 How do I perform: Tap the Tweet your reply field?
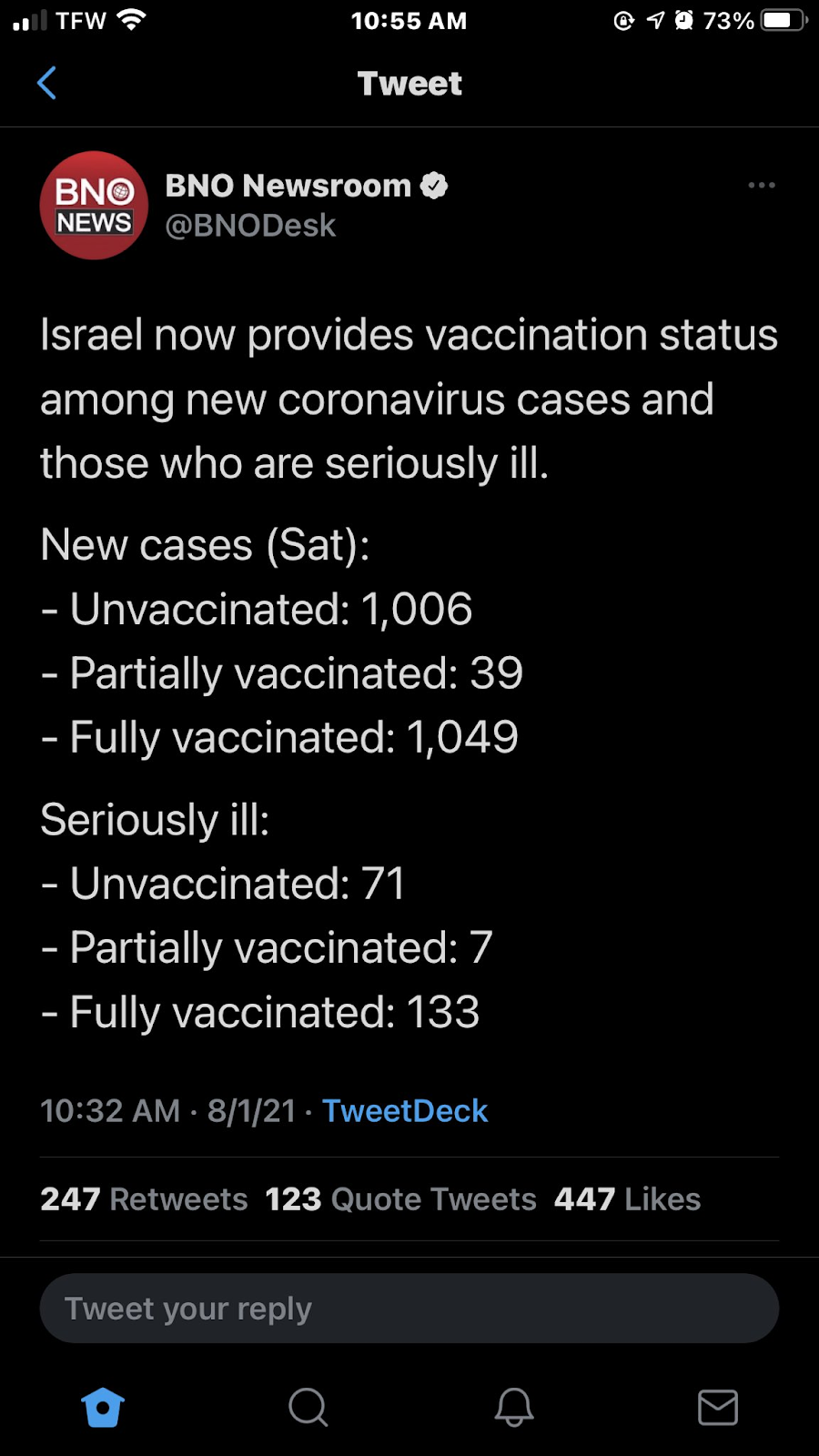(x=409, y=1309)
